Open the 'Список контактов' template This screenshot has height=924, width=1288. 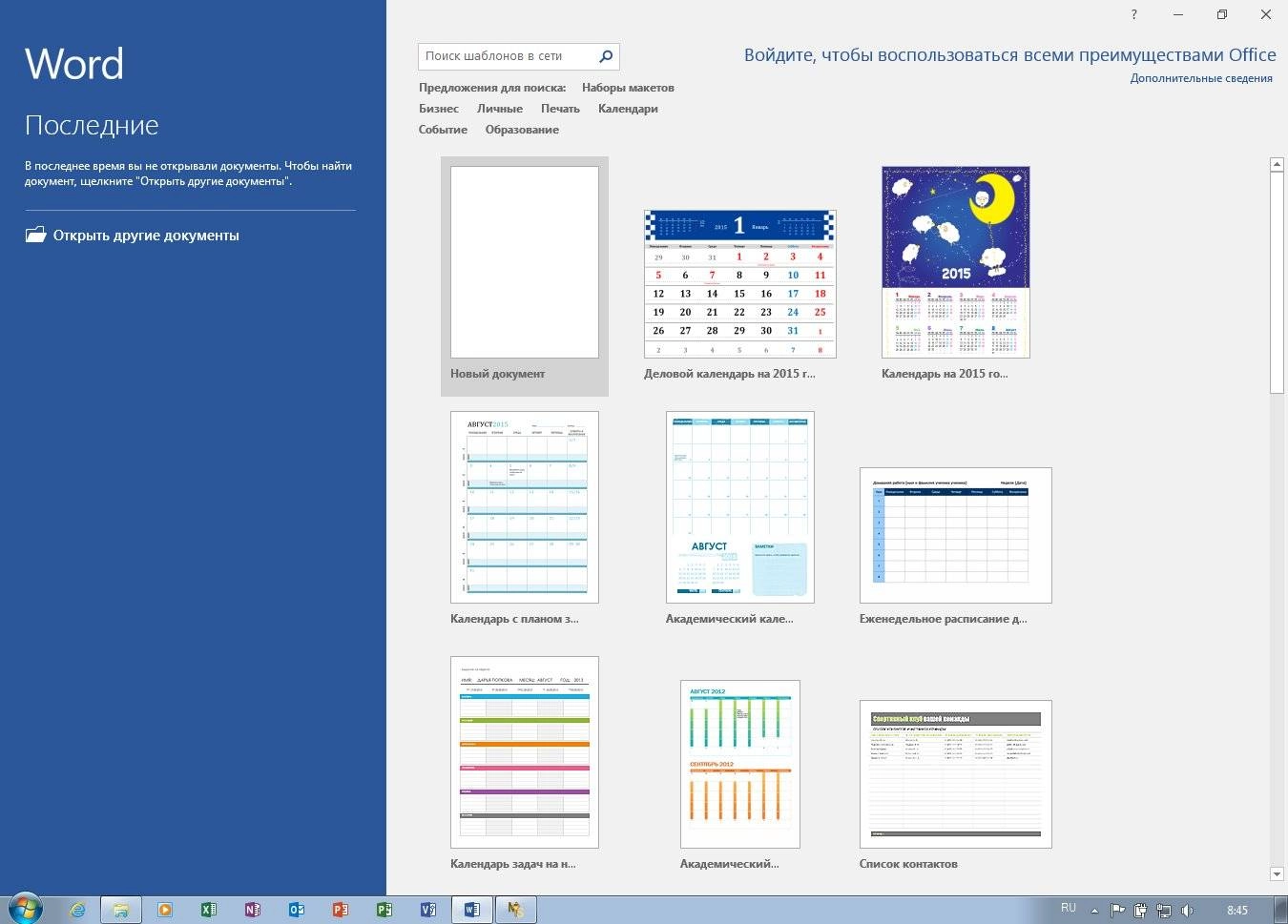(x=956, y=773)
